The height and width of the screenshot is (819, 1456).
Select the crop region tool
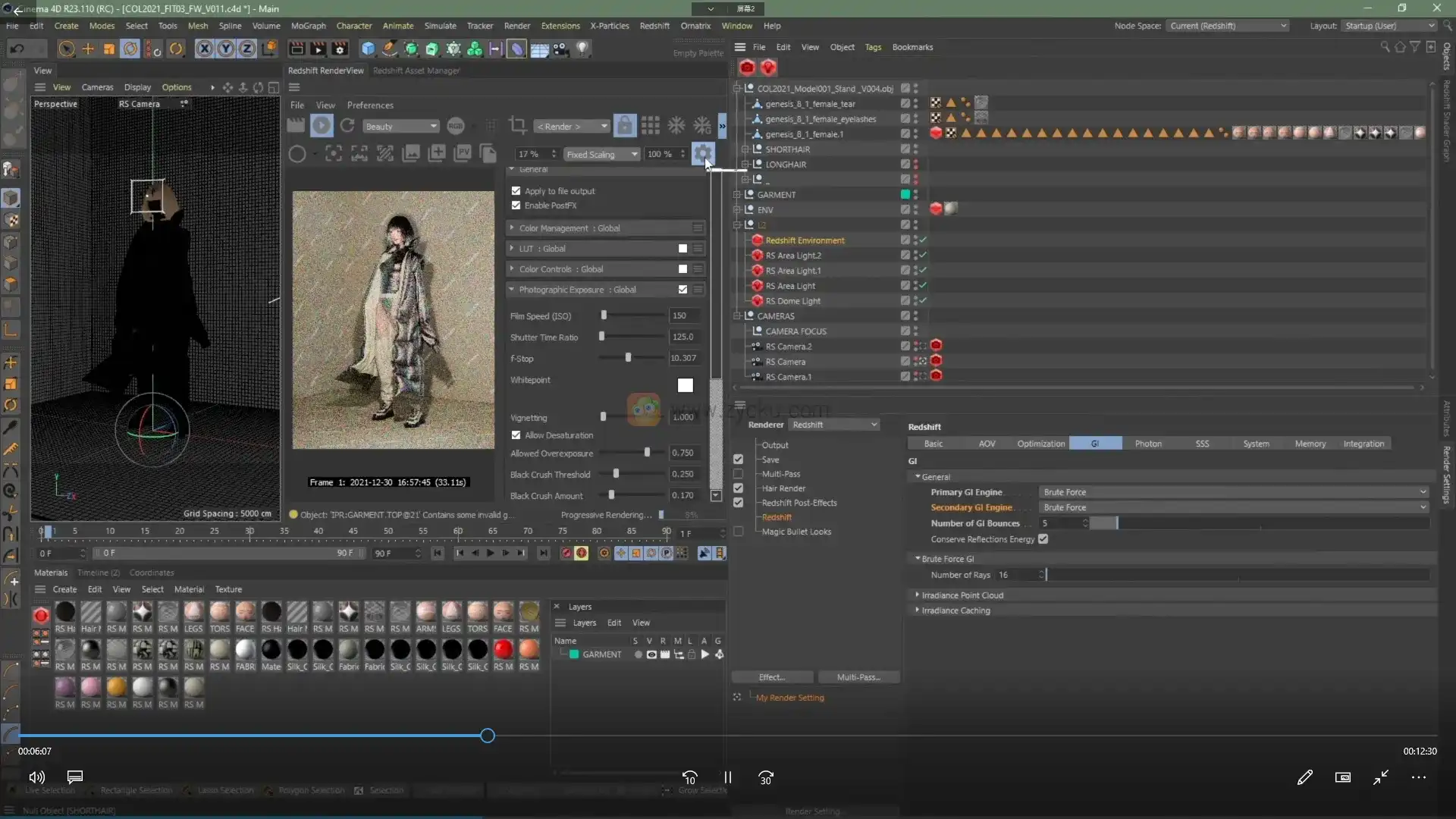coord(518,126)
